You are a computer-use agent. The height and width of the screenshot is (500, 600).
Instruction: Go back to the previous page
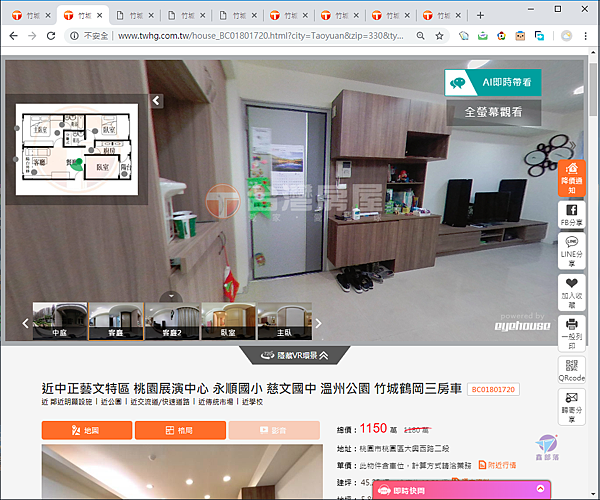(13, 36)
